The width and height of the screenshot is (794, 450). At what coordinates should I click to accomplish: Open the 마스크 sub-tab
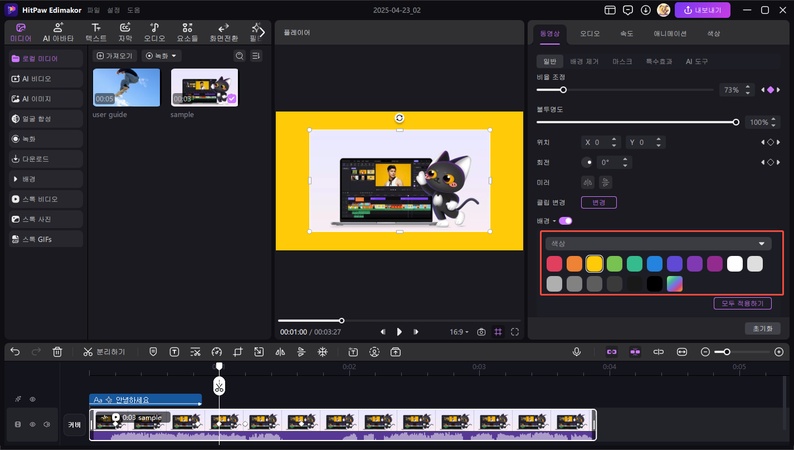pos(622,61)
